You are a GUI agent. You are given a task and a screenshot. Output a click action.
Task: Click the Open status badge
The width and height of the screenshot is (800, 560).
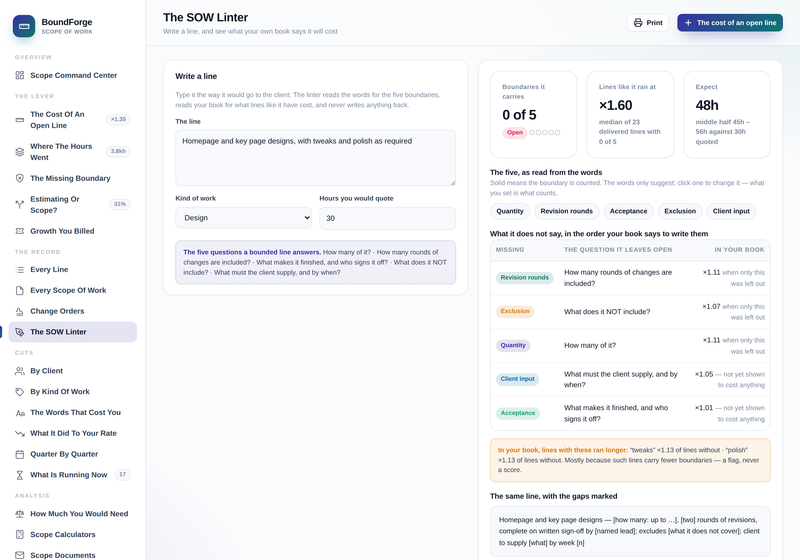[x=514, y=133]
